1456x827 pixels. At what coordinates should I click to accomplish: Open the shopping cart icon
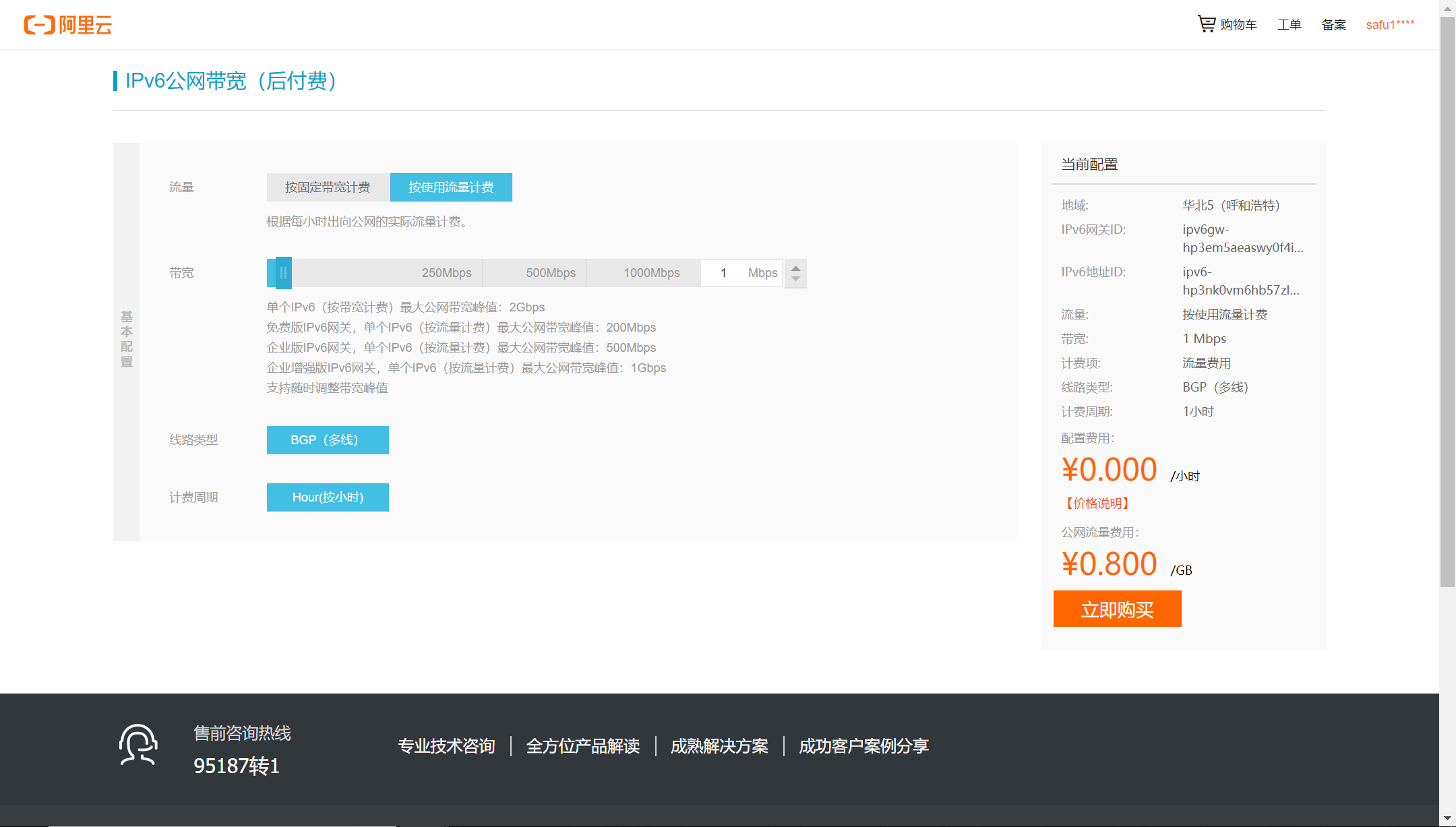tap(1206, 24)
